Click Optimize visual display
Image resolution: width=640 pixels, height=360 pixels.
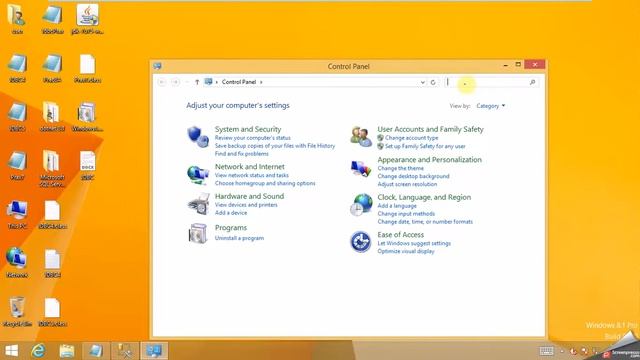406,251
